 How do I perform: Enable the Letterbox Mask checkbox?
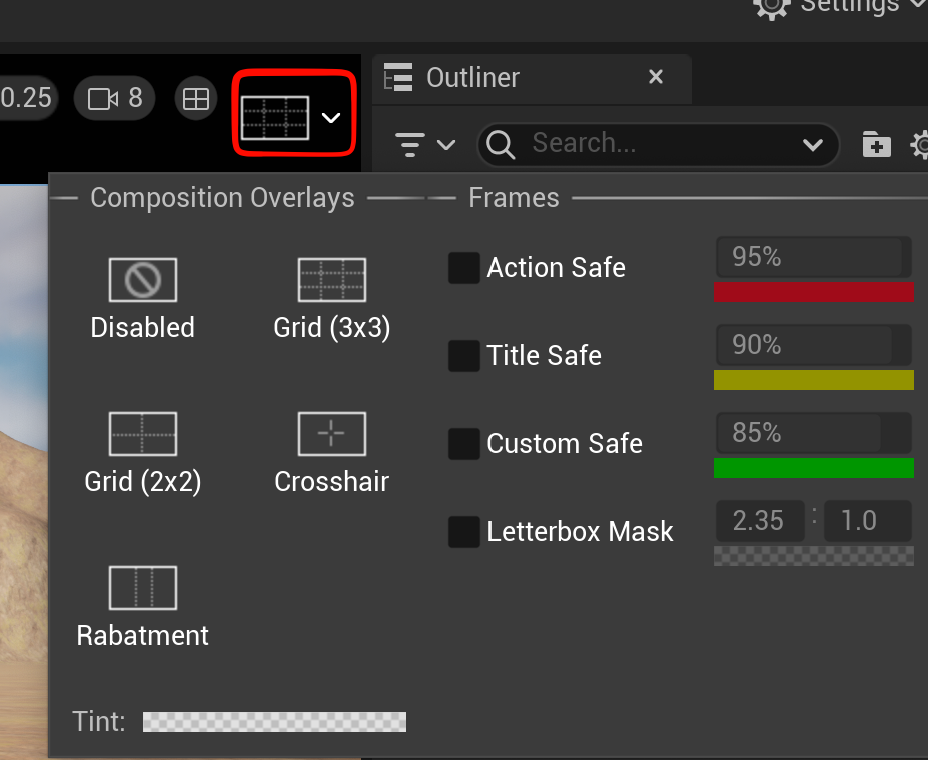click(463, 532)
